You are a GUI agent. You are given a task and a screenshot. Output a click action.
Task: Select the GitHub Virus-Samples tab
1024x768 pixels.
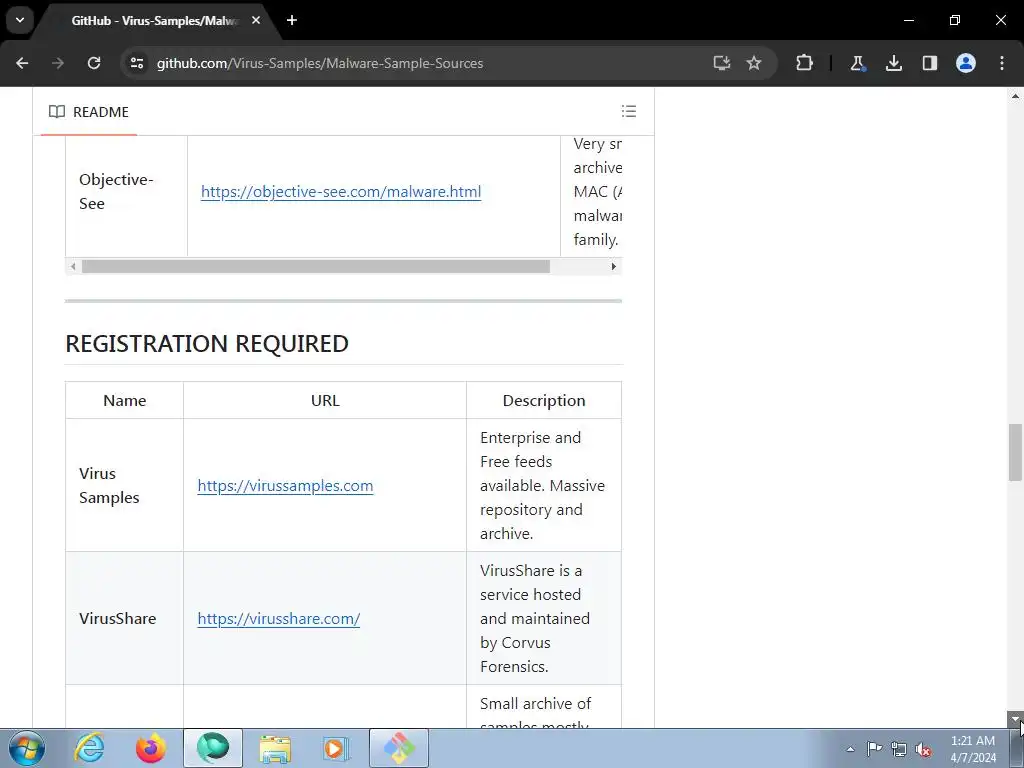[153, 21]
